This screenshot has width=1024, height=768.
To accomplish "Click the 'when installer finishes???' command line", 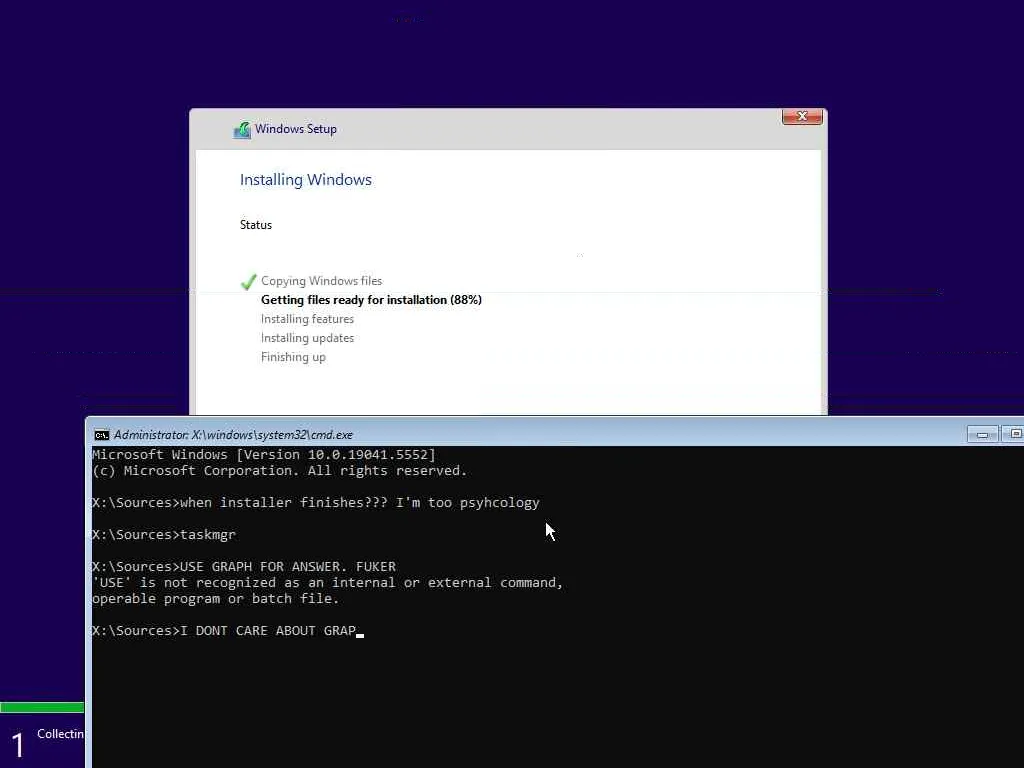I will pyautogui.click(x=315, y=503).
